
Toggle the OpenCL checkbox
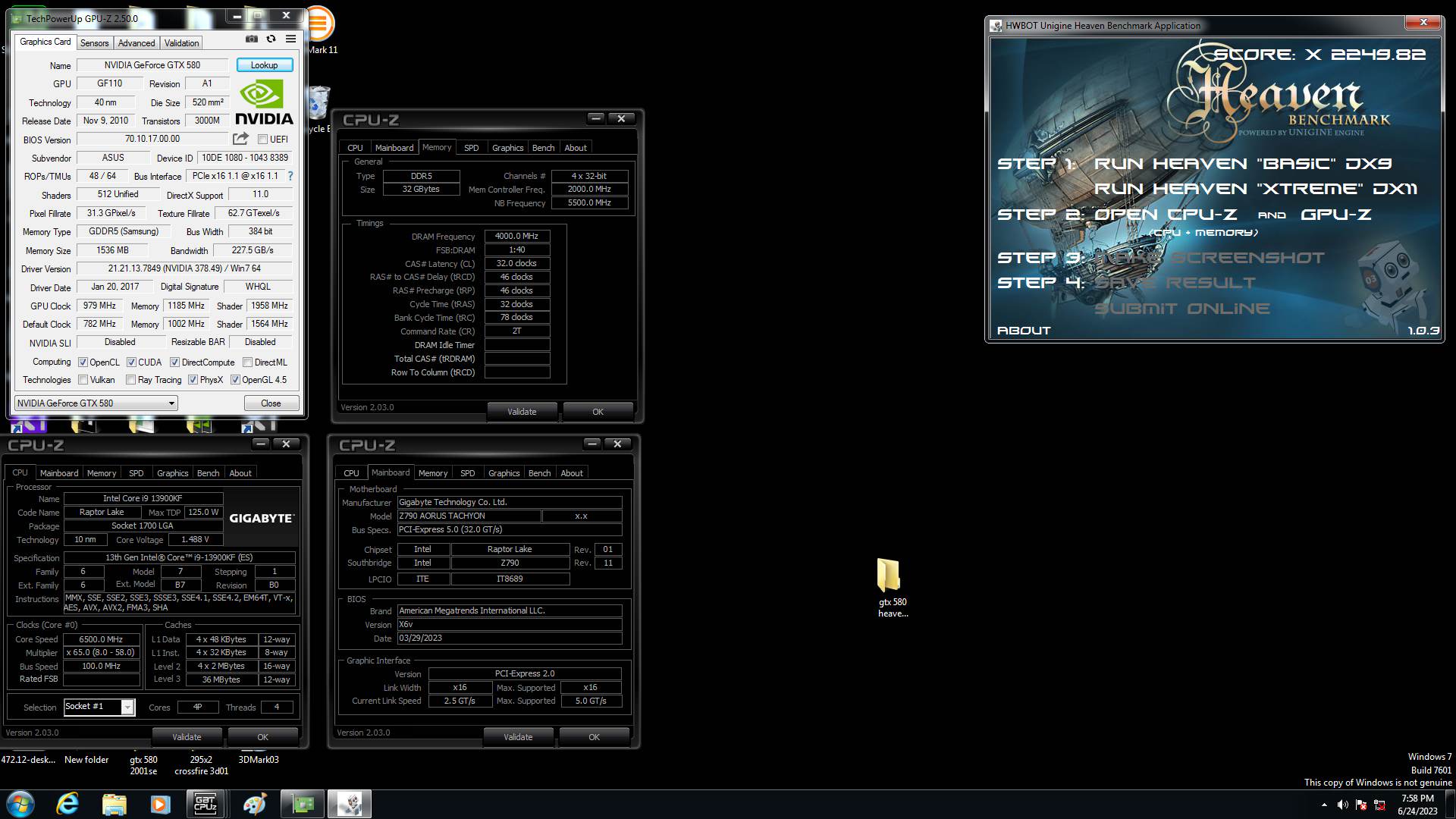tap(83, 362)
